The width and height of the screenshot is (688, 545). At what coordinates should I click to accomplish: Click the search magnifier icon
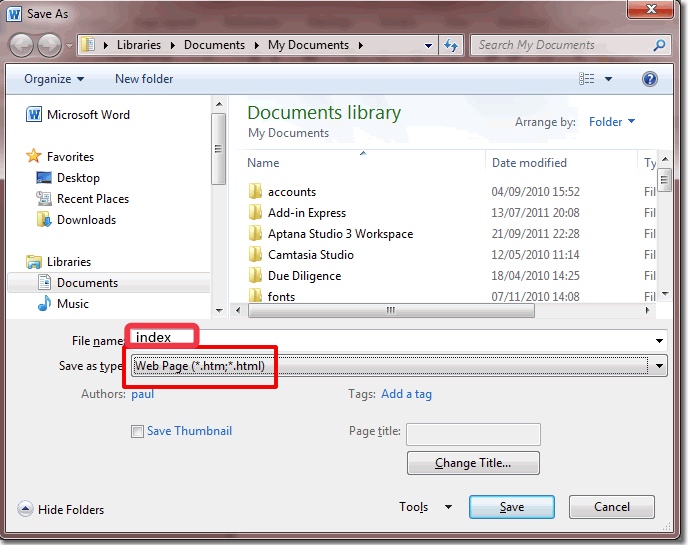(659, 45)
